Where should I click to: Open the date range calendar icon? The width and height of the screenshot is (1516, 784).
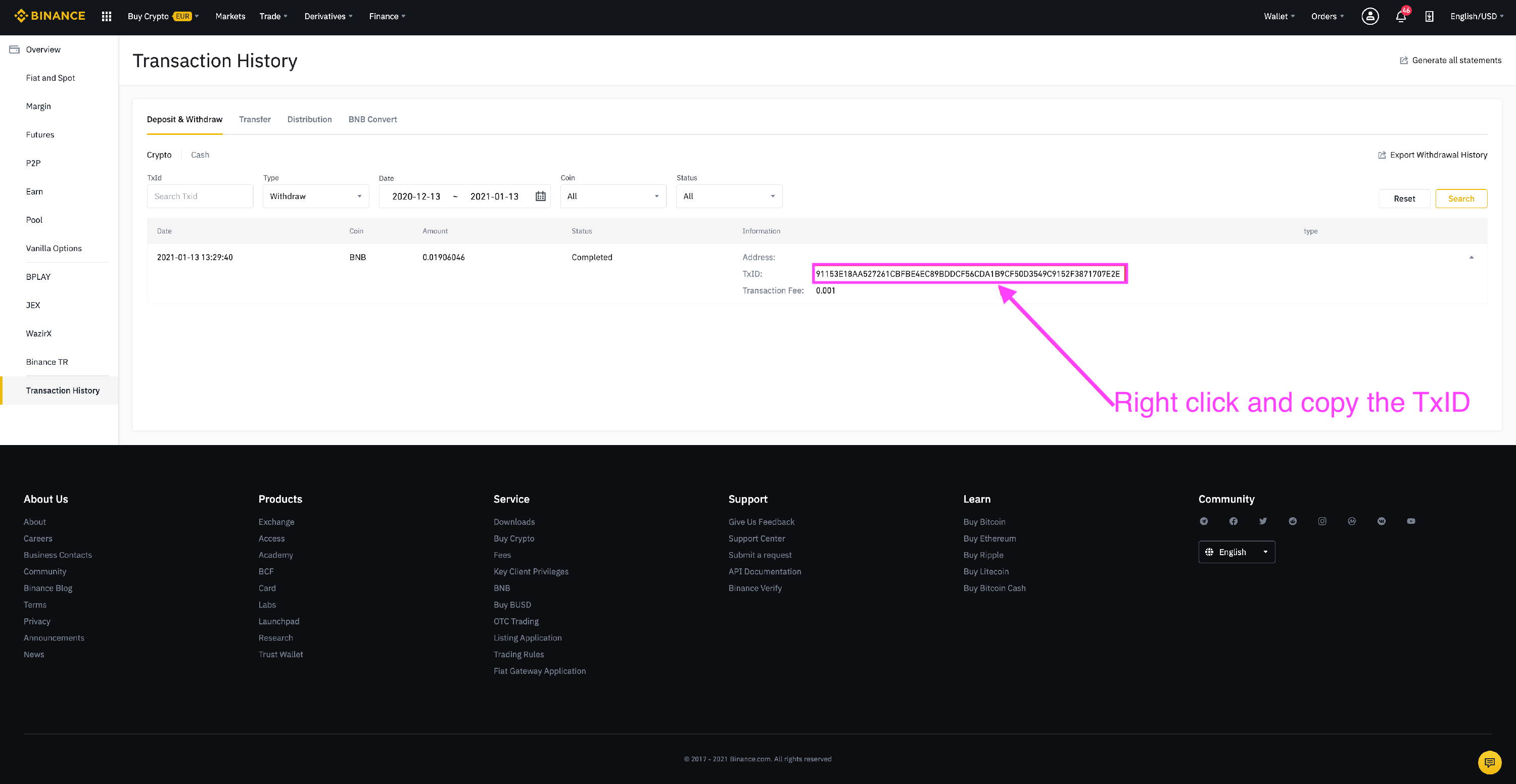coord(540,197)
